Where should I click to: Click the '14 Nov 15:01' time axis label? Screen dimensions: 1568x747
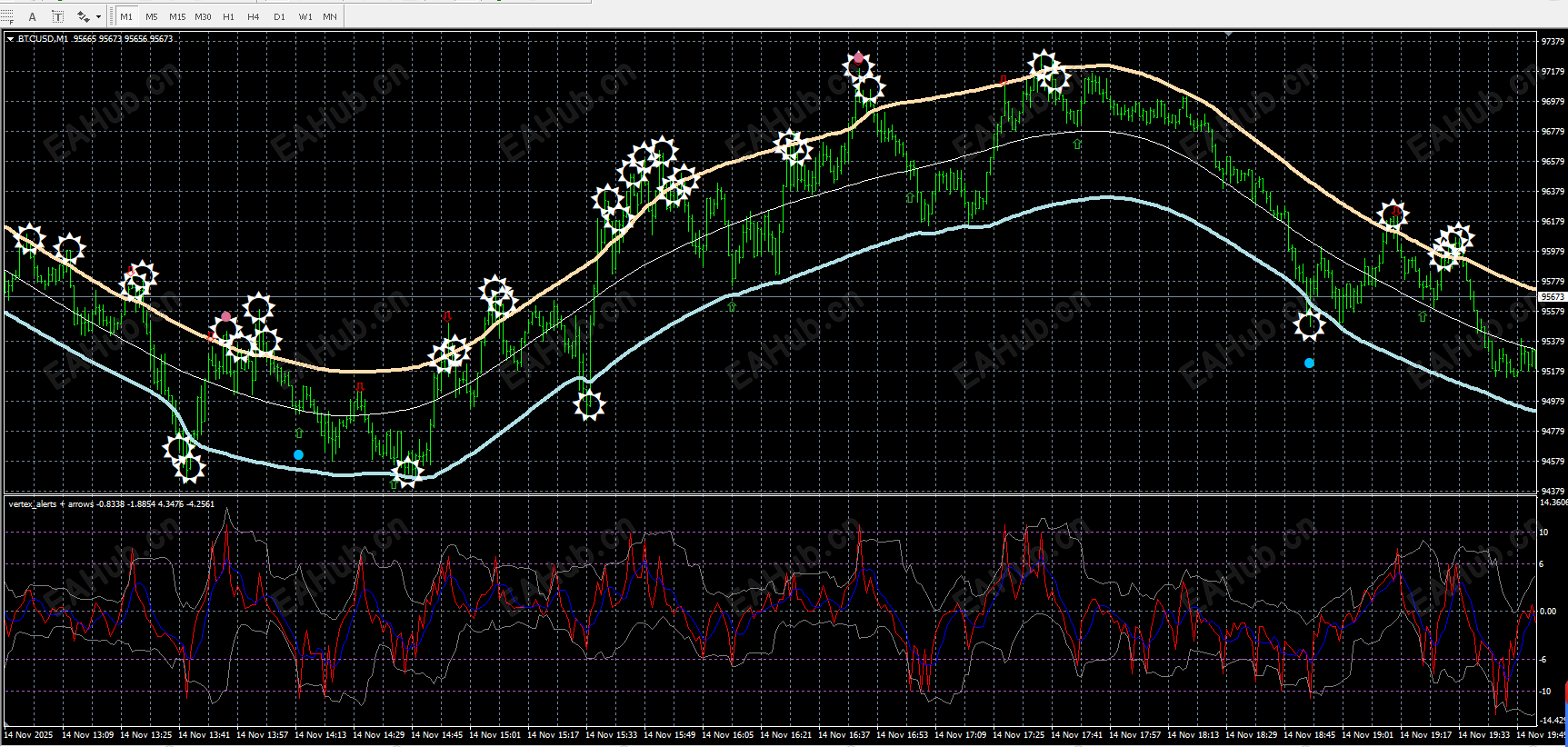[495, 735]
